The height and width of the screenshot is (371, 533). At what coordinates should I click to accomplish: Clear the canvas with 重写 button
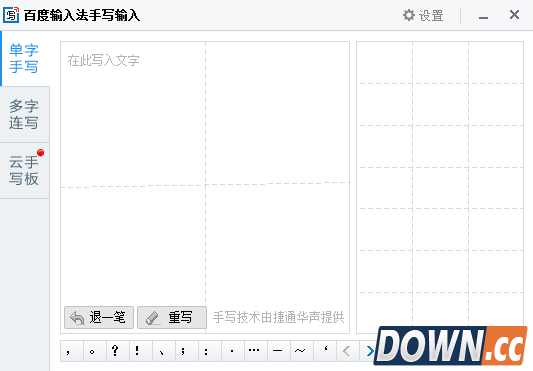click(x=172, y=318)
